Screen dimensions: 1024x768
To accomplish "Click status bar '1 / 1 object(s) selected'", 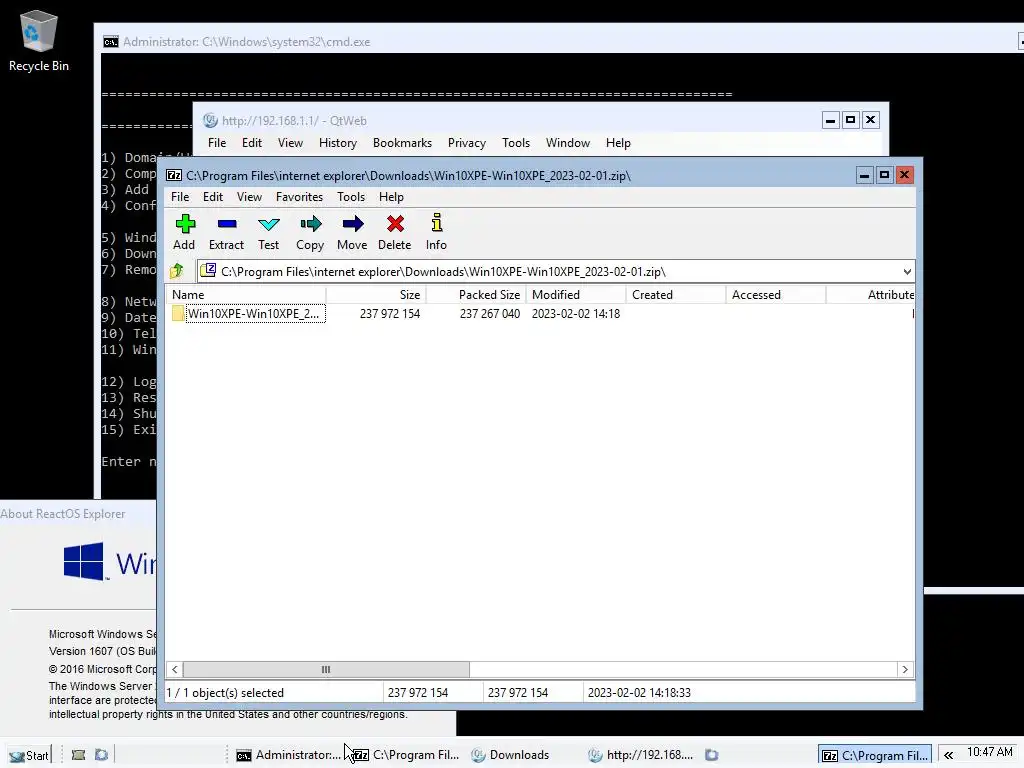I will [x=225, y=693].
